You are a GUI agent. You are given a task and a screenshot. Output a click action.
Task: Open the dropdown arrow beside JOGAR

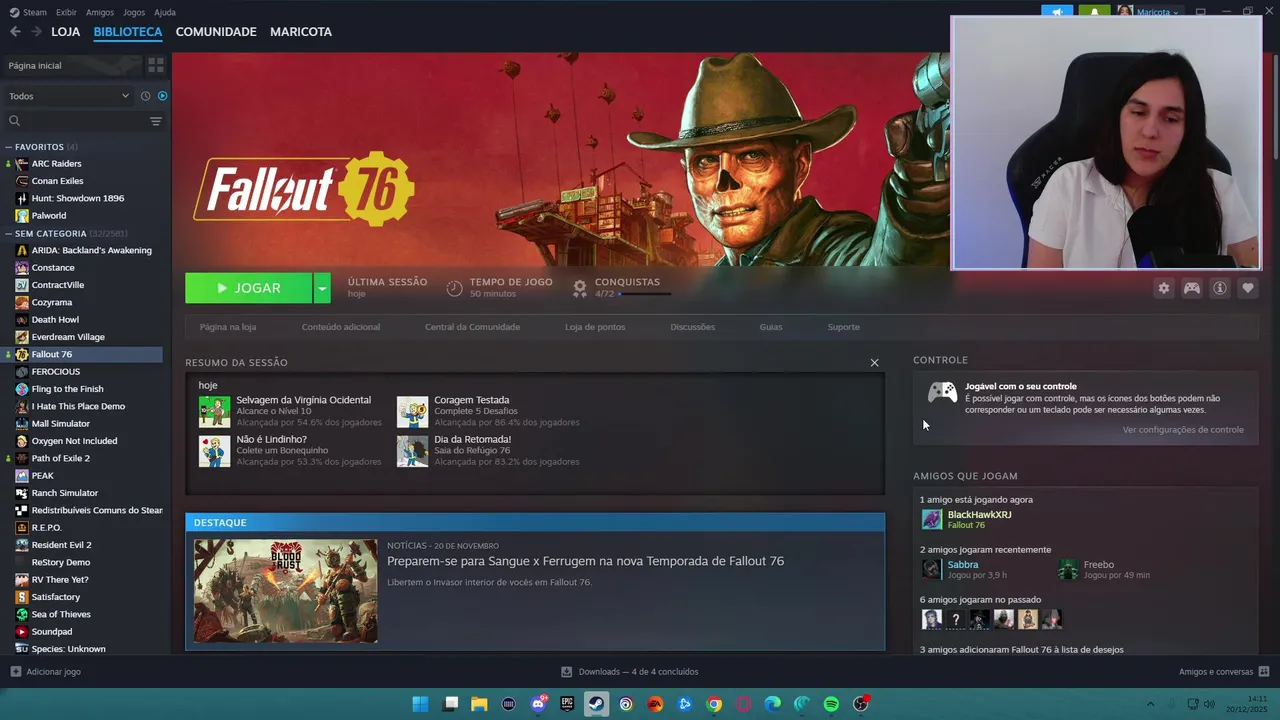coord(322,288)
